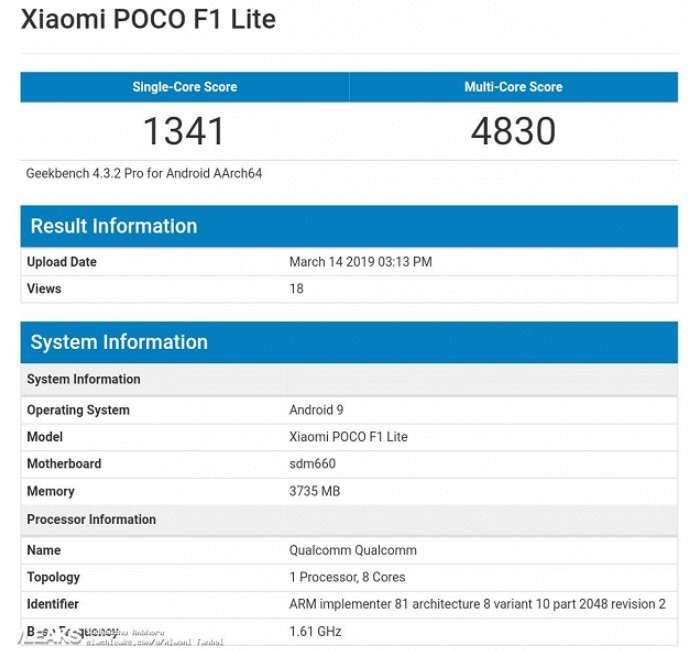Click the single-core score value 1341
The width and height of the screenshot is (696, 651).
click(184, 131)
